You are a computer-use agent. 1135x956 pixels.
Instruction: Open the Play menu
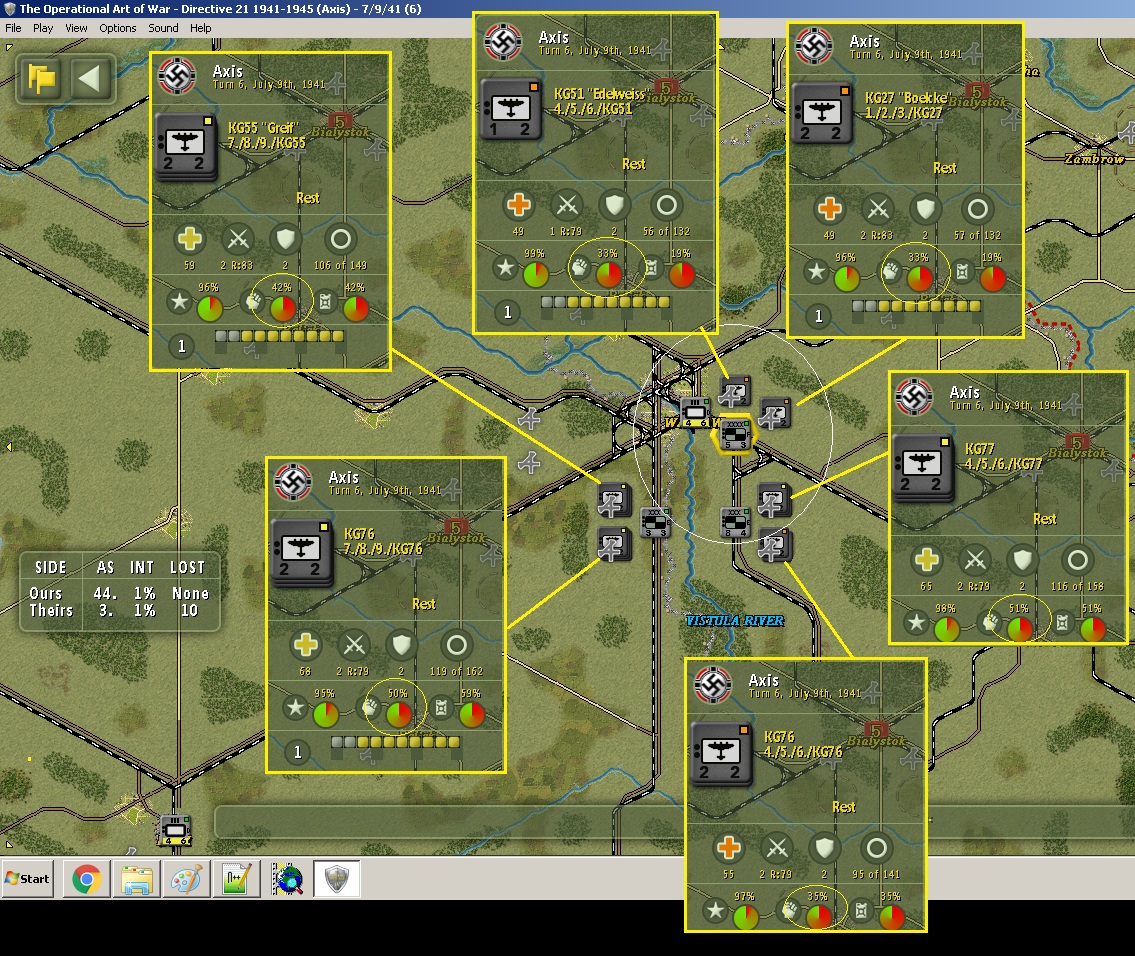tap(43, 28)
